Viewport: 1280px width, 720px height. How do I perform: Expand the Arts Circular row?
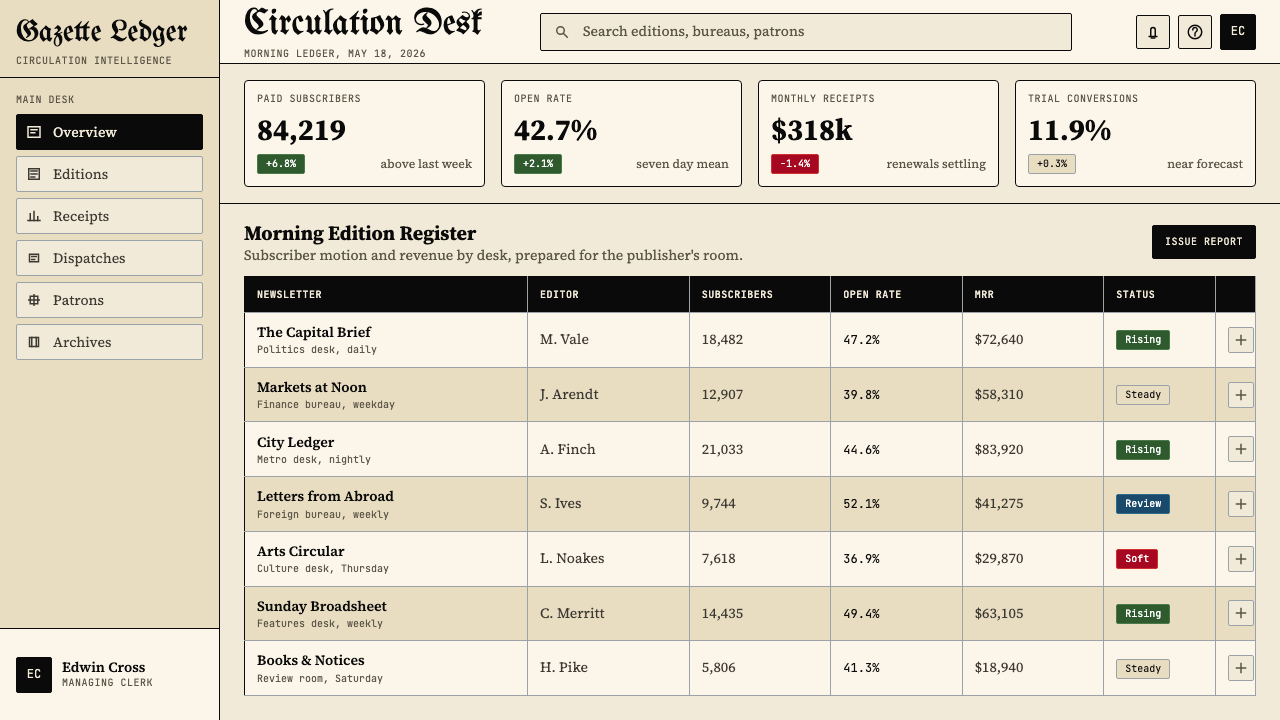(1241, 559)
